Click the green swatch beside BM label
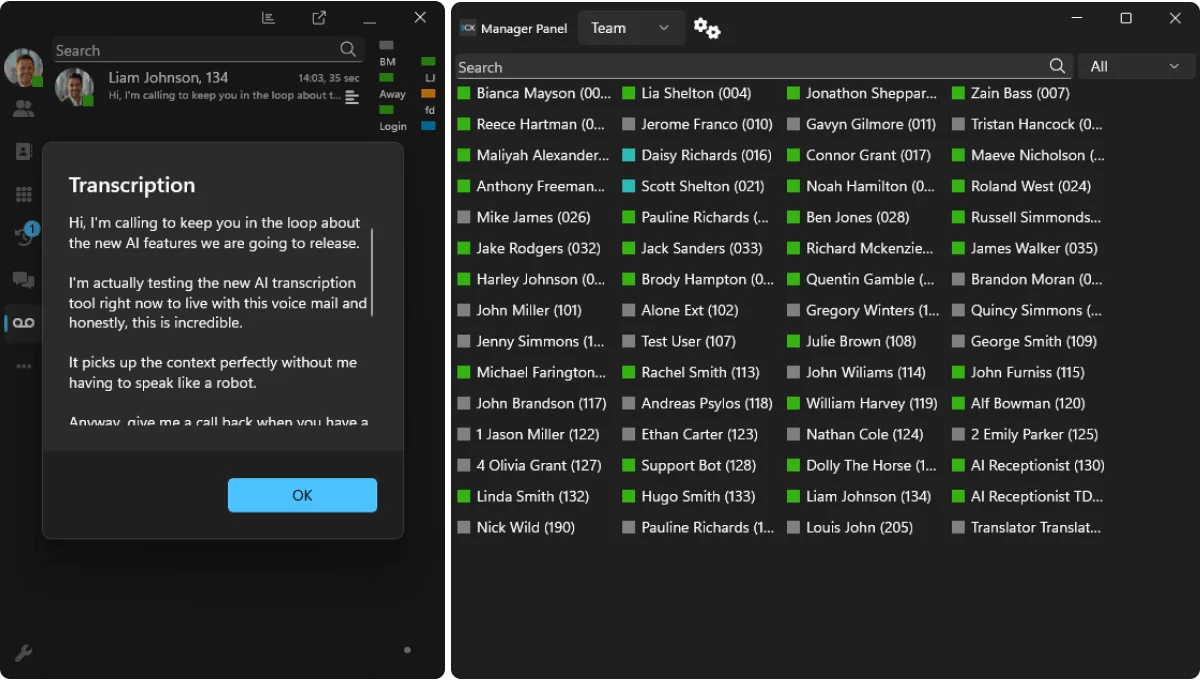This screenshot has height=680, width=1200. [x=428, y=62]
